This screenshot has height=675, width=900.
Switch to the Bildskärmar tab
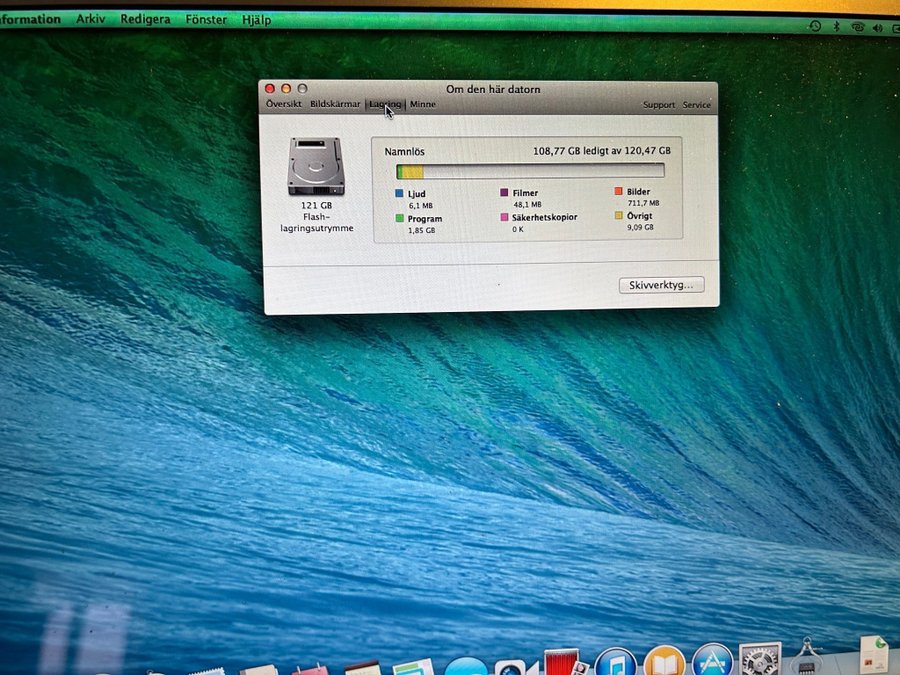tap(335, 104)
